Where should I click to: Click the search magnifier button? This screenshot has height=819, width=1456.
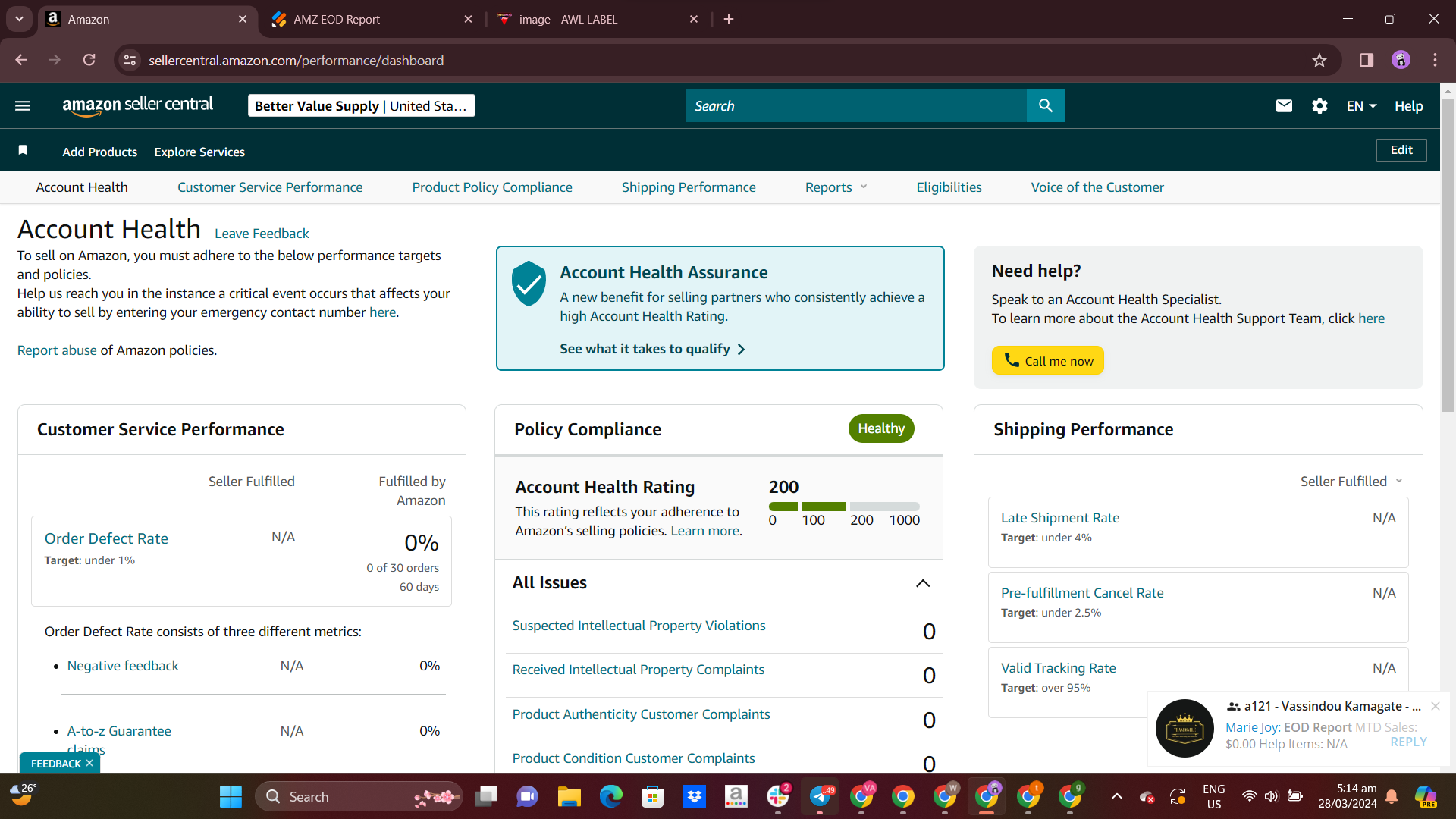(x=1046, y=106)
